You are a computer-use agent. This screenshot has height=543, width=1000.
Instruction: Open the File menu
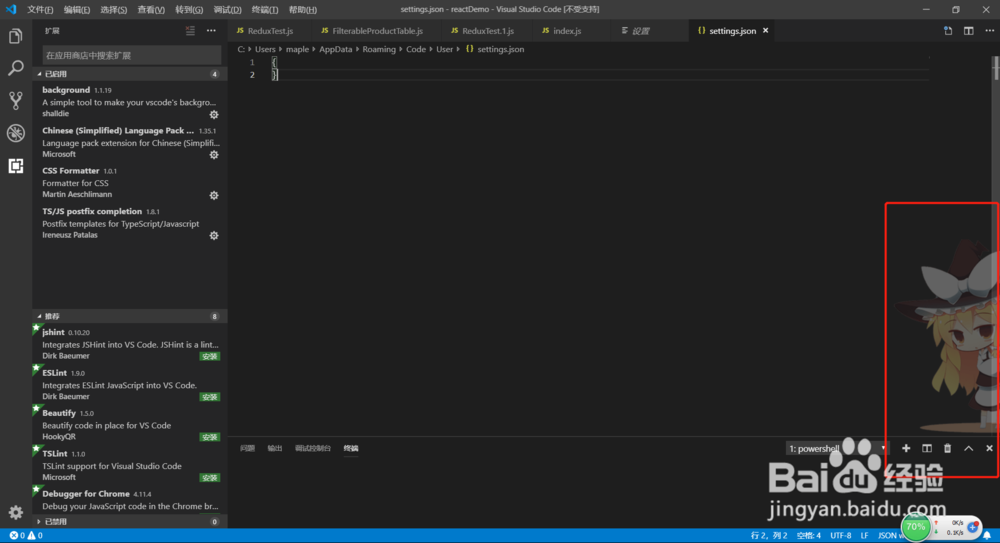pos(40,10)
